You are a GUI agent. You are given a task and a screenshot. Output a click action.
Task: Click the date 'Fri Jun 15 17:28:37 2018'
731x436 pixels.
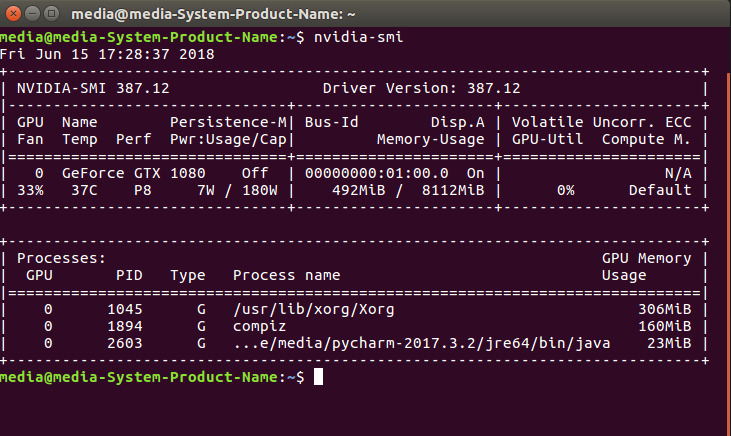107,55
